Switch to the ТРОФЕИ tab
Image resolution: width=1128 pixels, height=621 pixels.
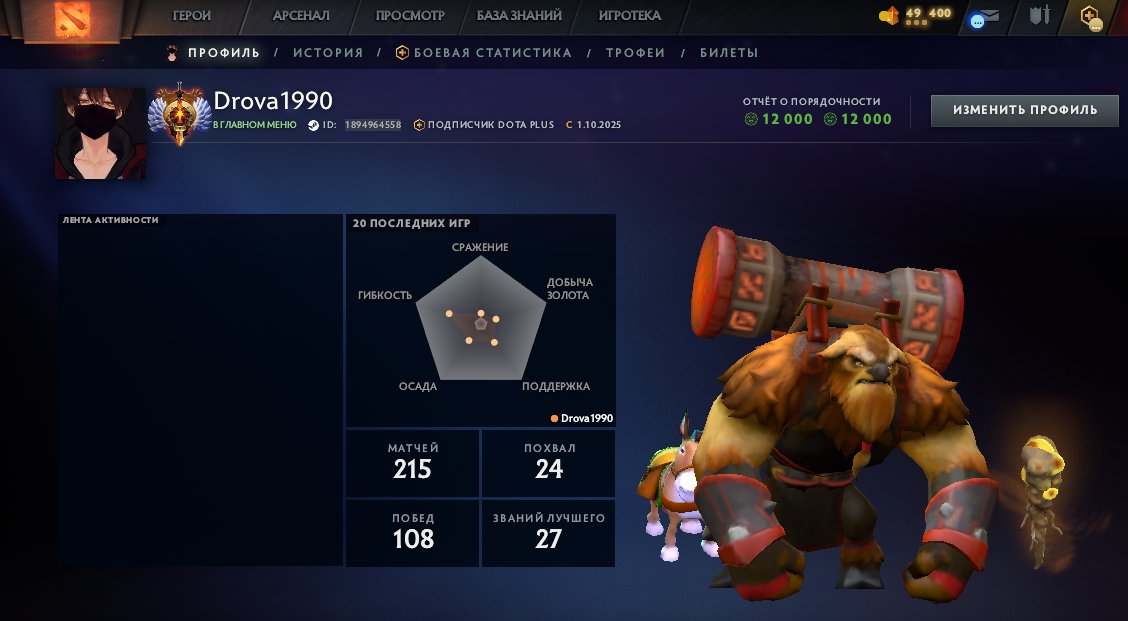tap(635, 53)
